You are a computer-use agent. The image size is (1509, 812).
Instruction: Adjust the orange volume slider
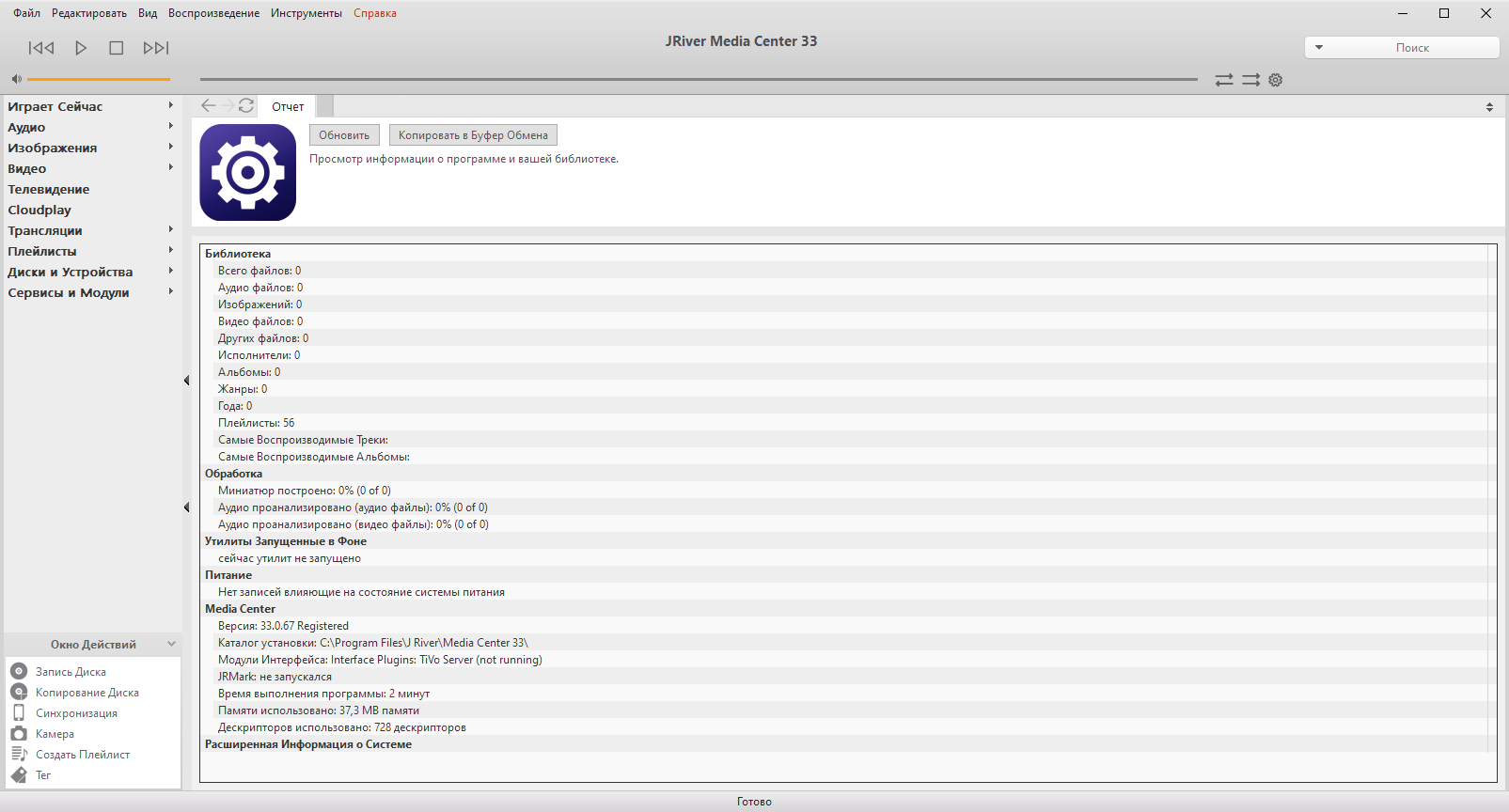click(99, 79)
